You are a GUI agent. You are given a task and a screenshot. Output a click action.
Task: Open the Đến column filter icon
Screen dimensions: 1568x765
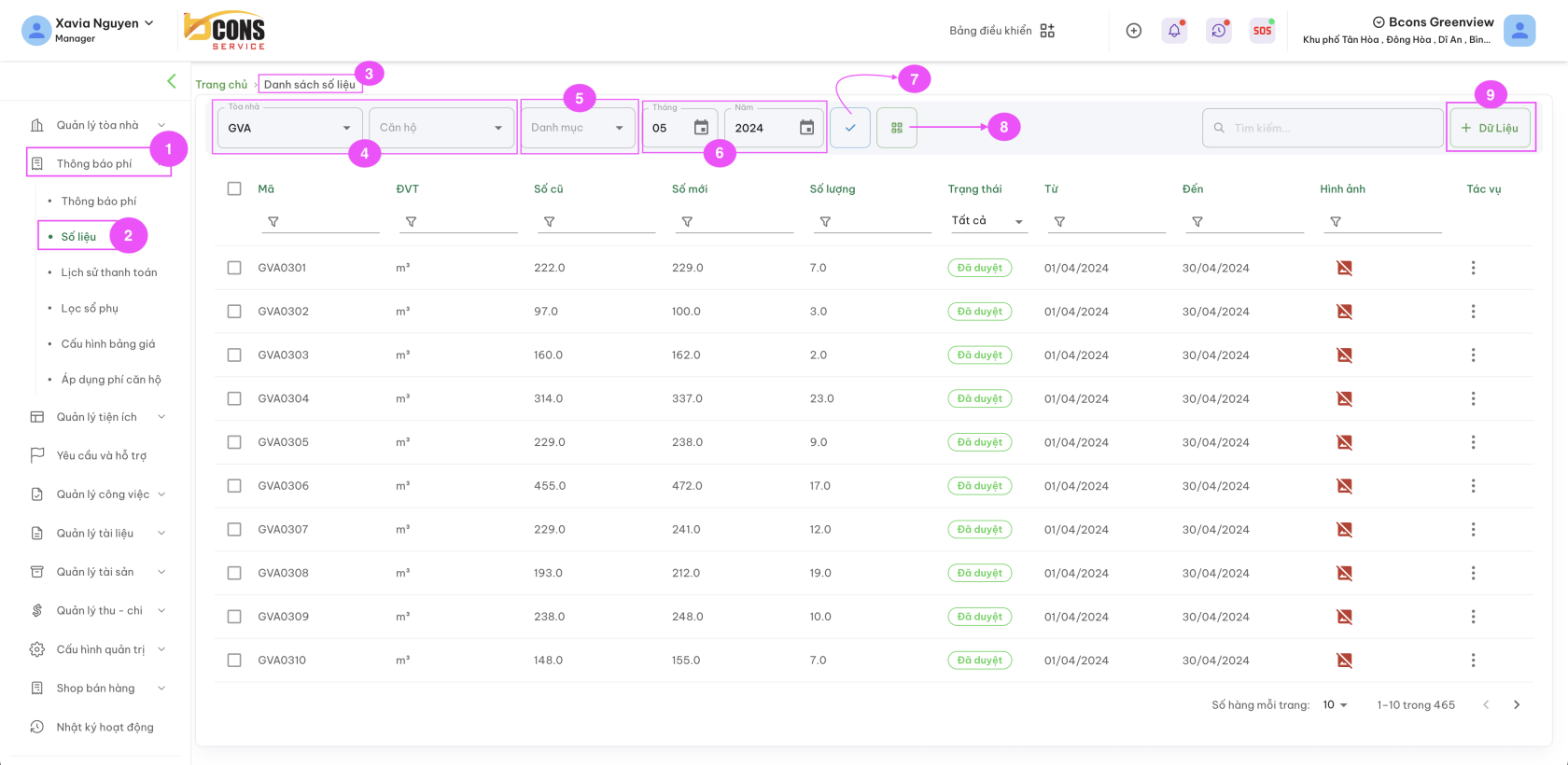click(x=1197, y=222)
